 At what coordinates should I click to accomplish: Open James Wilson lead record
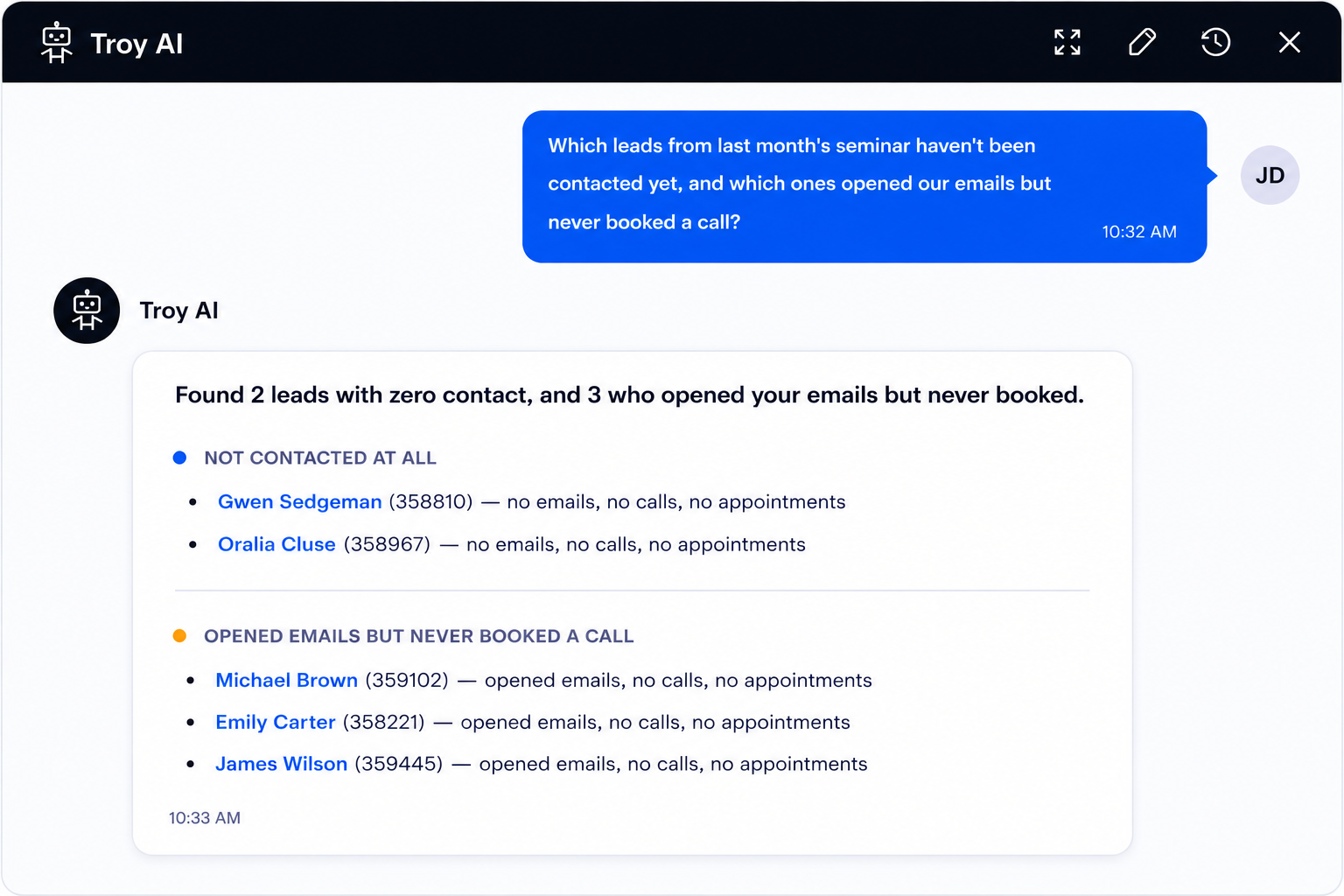[x=281, y=764]
